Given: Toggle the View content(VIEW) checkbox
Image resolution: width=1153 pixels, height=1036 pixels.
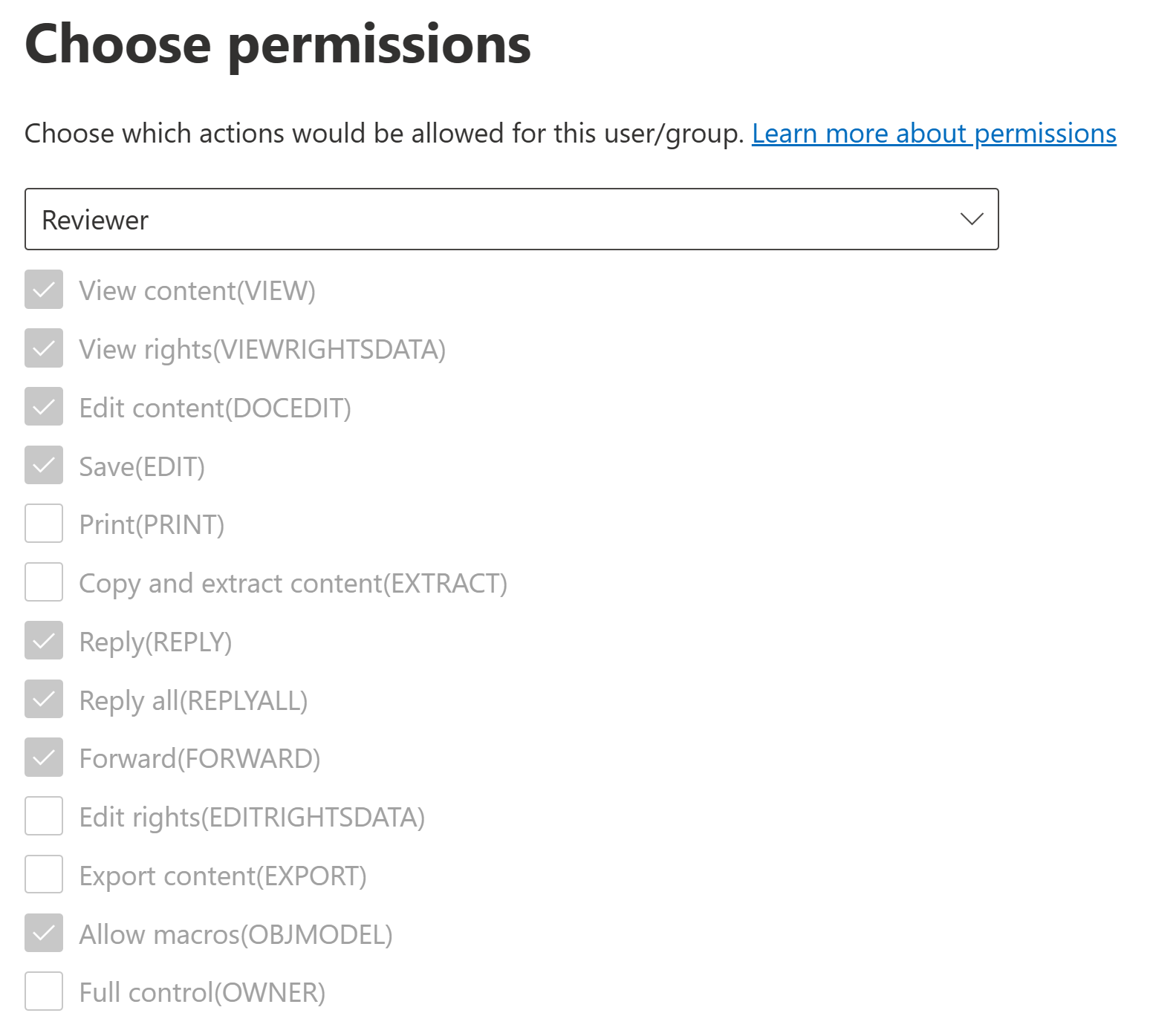Looking at the screenshot, I should (44, 290).
